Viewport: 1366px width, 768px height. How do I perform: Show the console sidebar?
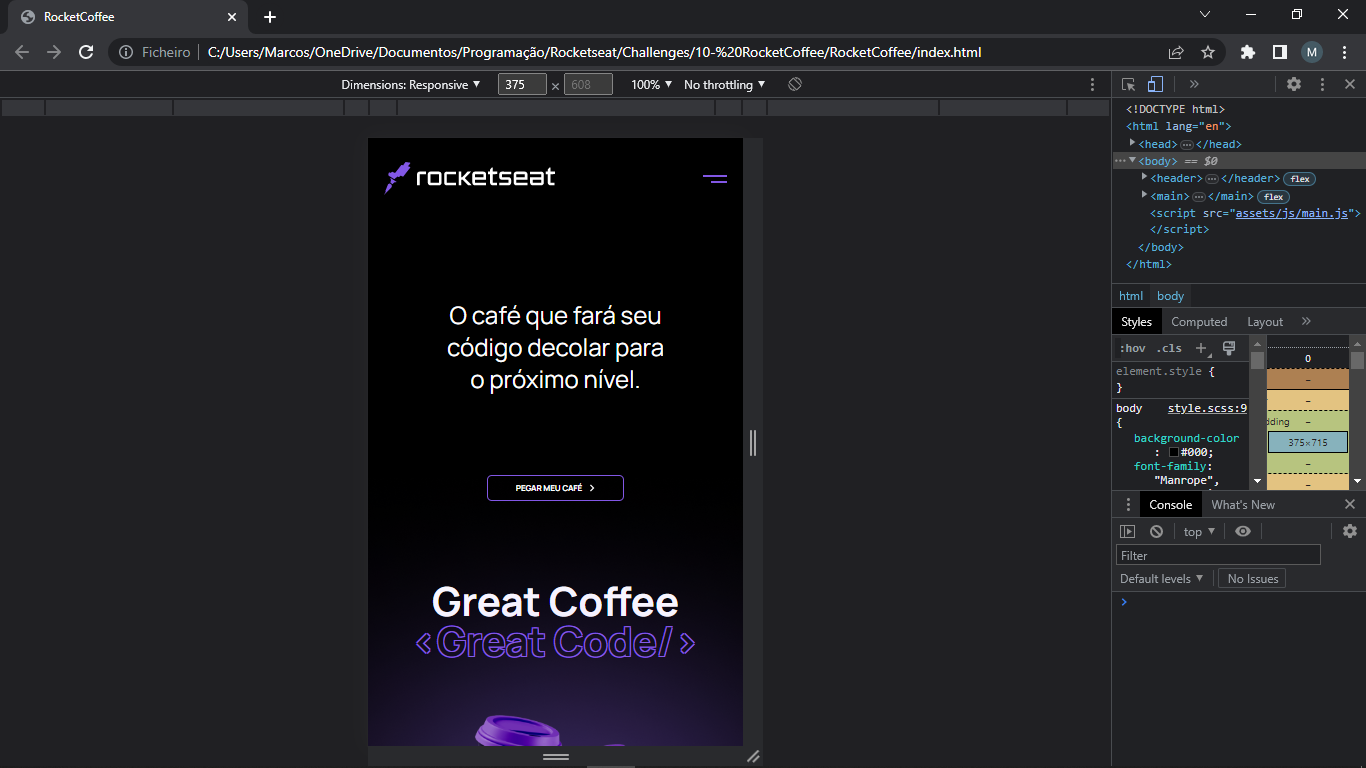(1129, 531)
